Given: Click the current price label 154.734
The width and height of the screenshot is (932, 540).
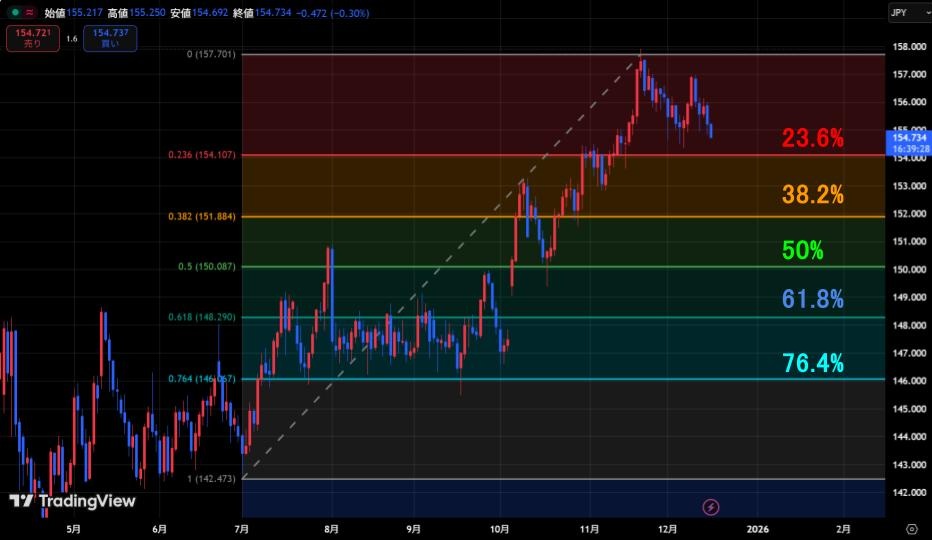Looking at the screenshot, I should (909, 137).
